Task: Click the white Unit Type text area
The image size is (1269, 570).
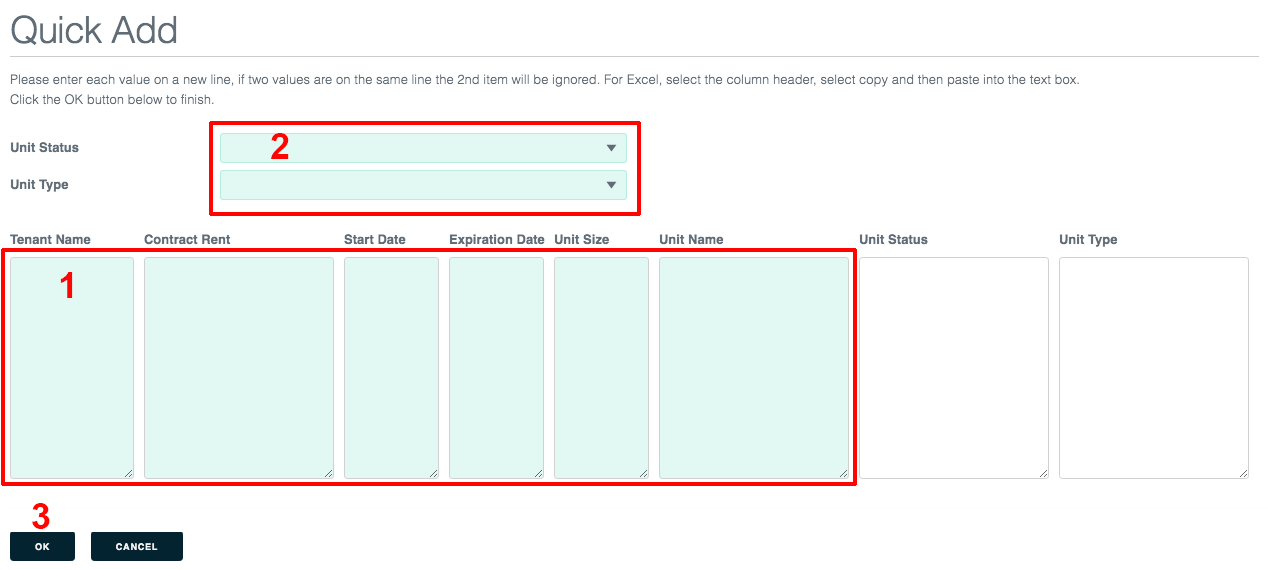Action: pos(1154,368)
